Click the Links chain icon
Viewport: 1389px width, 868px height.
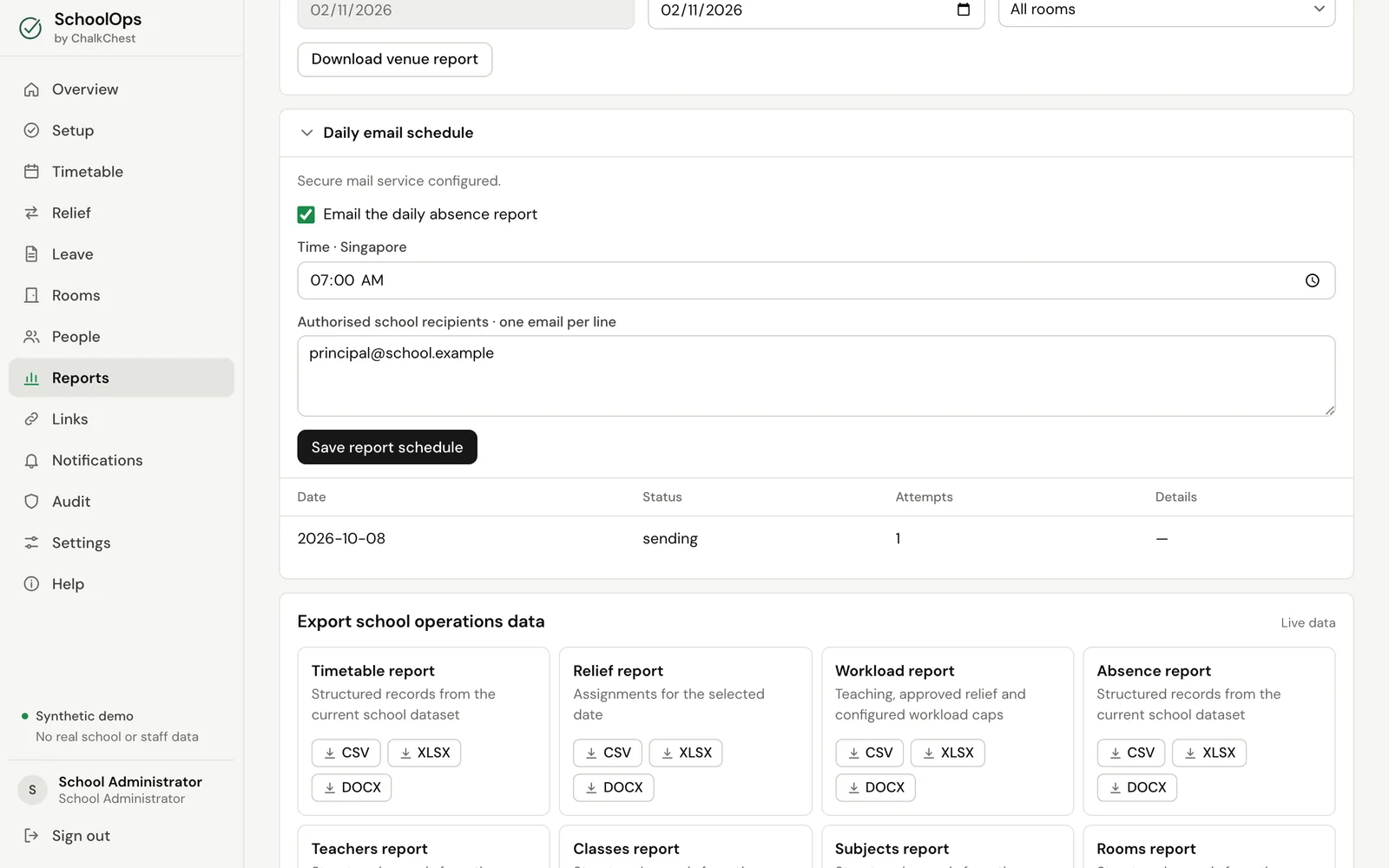[x=31, y=419]
